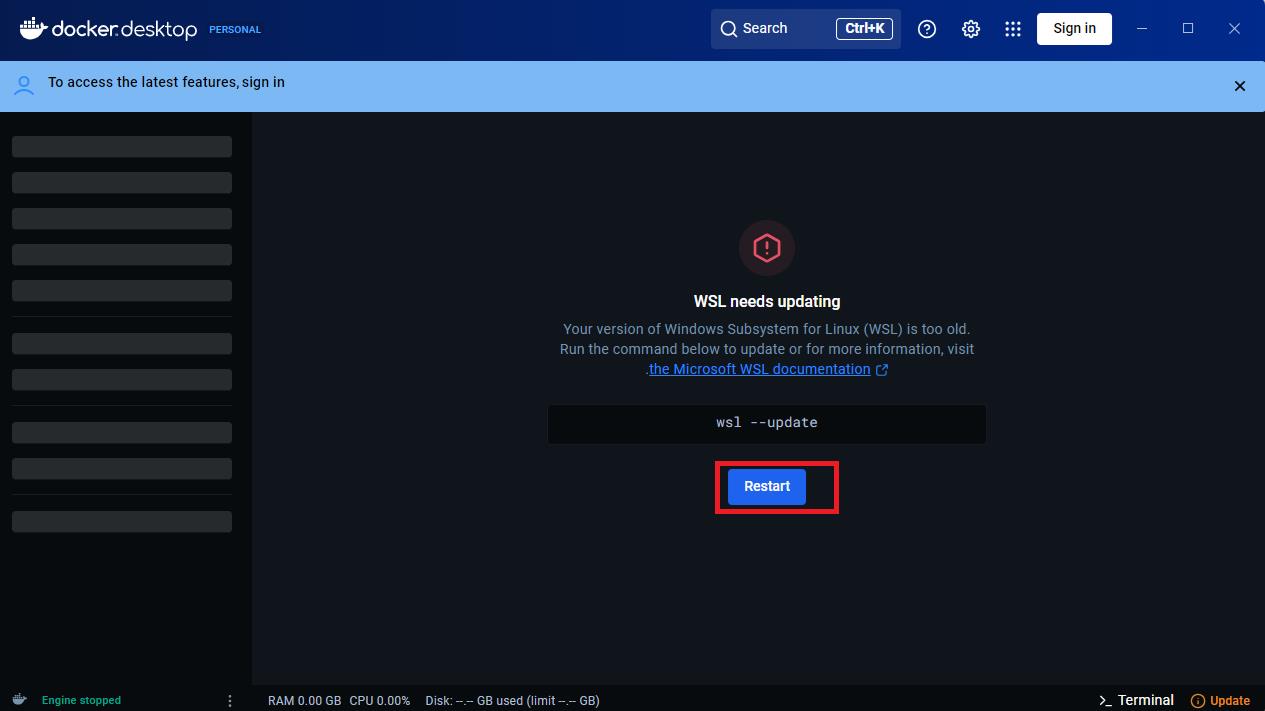1265x711 pixels.
Task: Click the 'WSL needs updating' heading
Action: click(x=767, y=301)
